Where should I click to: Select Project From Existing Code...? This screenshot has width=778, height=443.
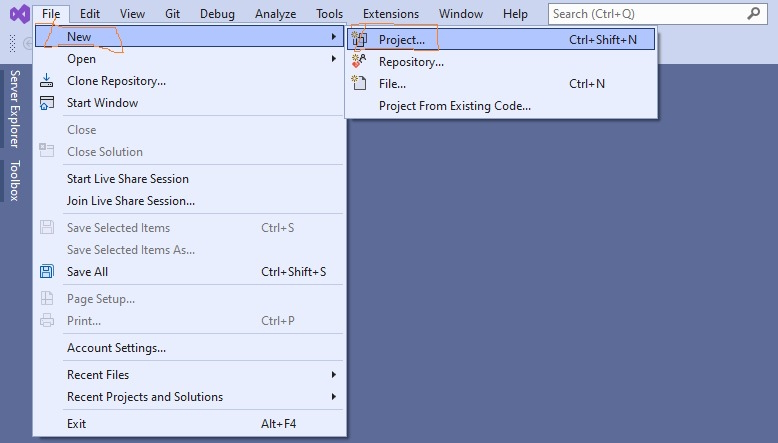click(x=501, y=106)
